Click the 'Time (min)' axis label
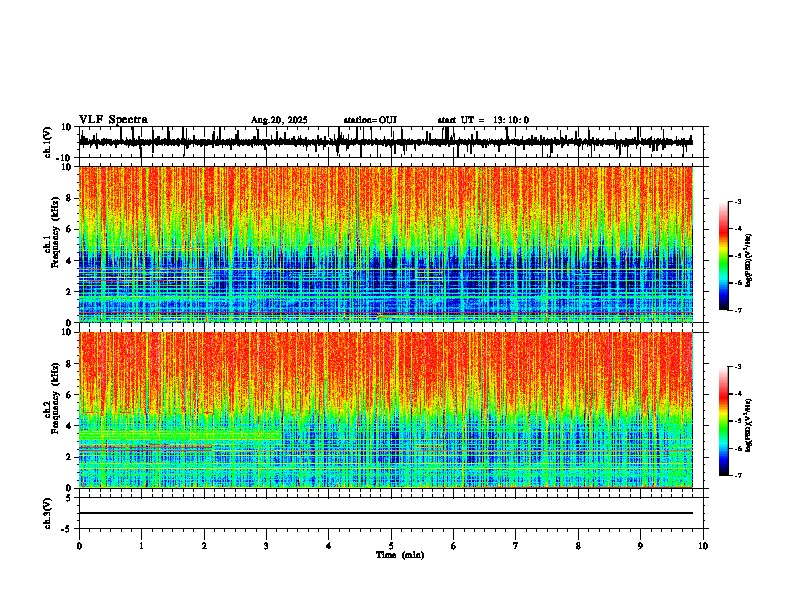Screen dimensions: 792x612 click(x=400, y=555)
